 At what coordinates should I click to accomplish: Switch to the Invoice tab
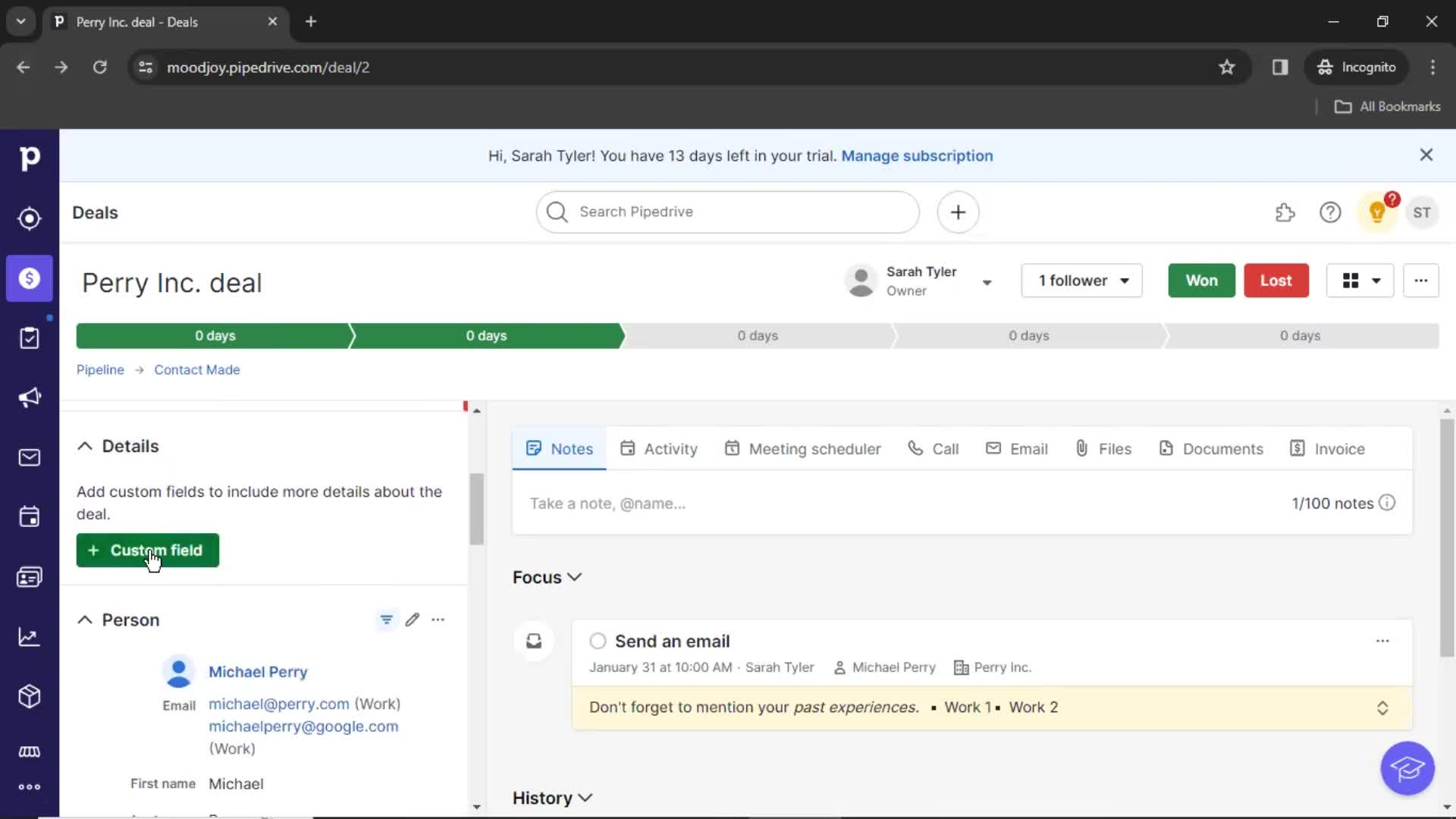[1327, 449]
